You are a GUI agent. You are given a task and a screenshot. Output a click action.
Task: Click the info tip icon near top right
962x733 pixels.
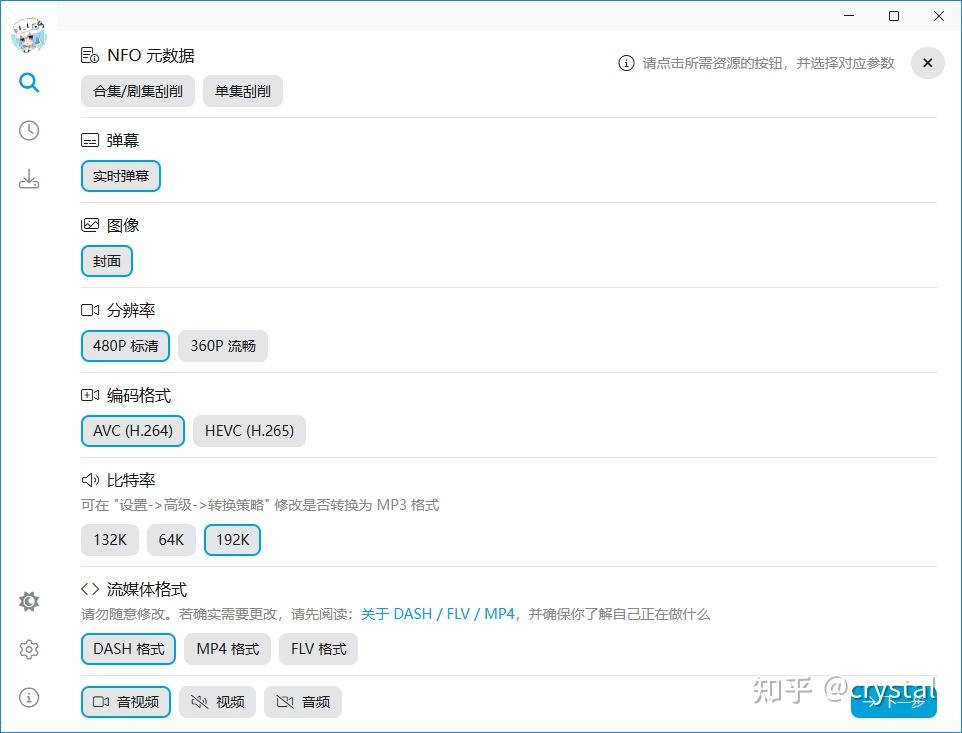(x=626, y=62)
